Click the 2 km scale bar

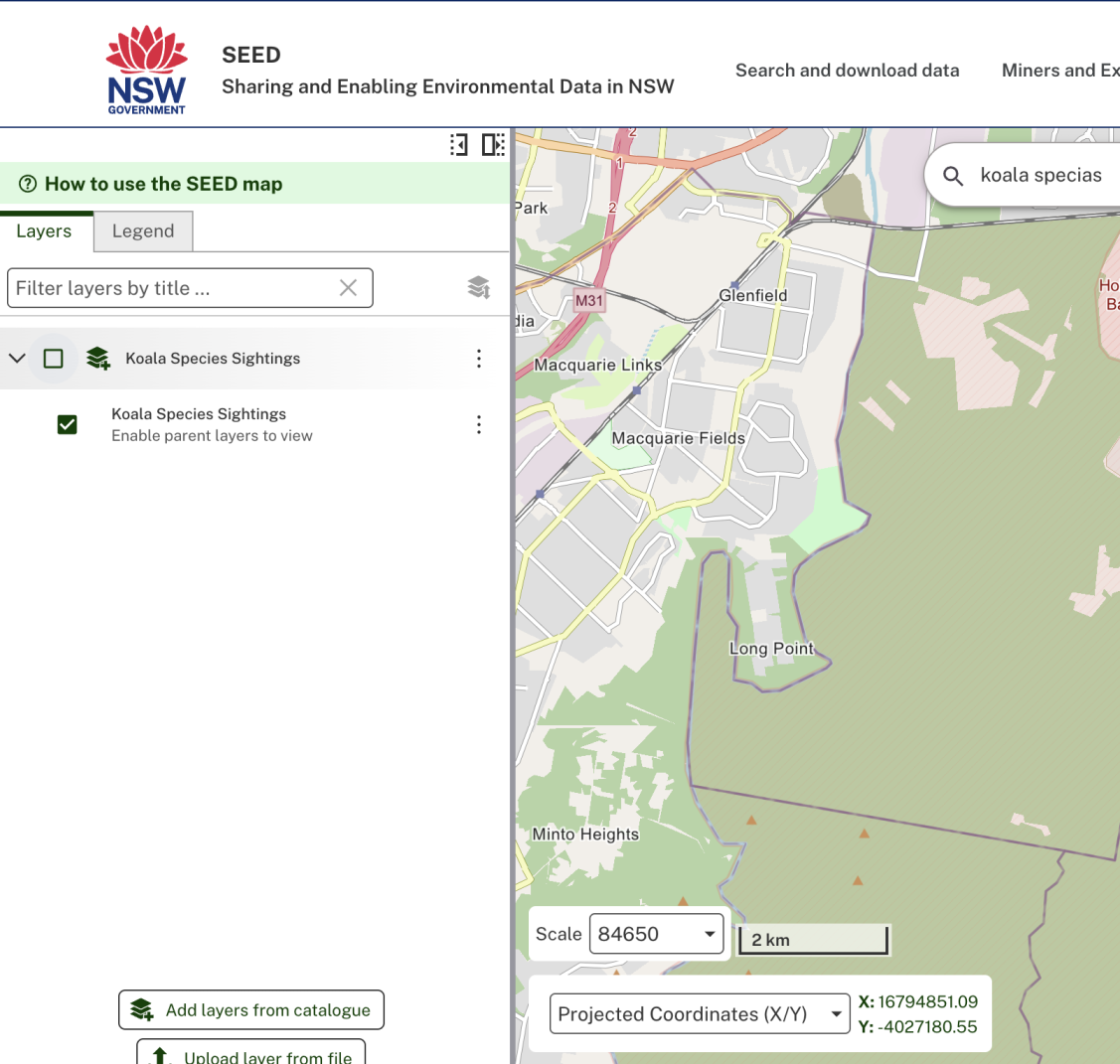pyautogui.click(x=814, y=940)
